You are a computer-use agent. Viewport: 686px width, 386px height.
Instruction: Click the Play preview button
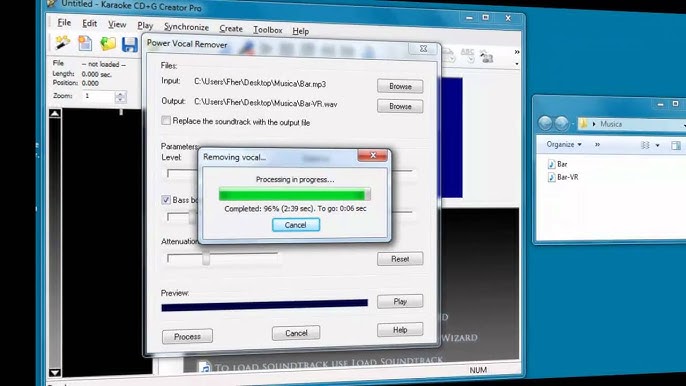point(400,302)
